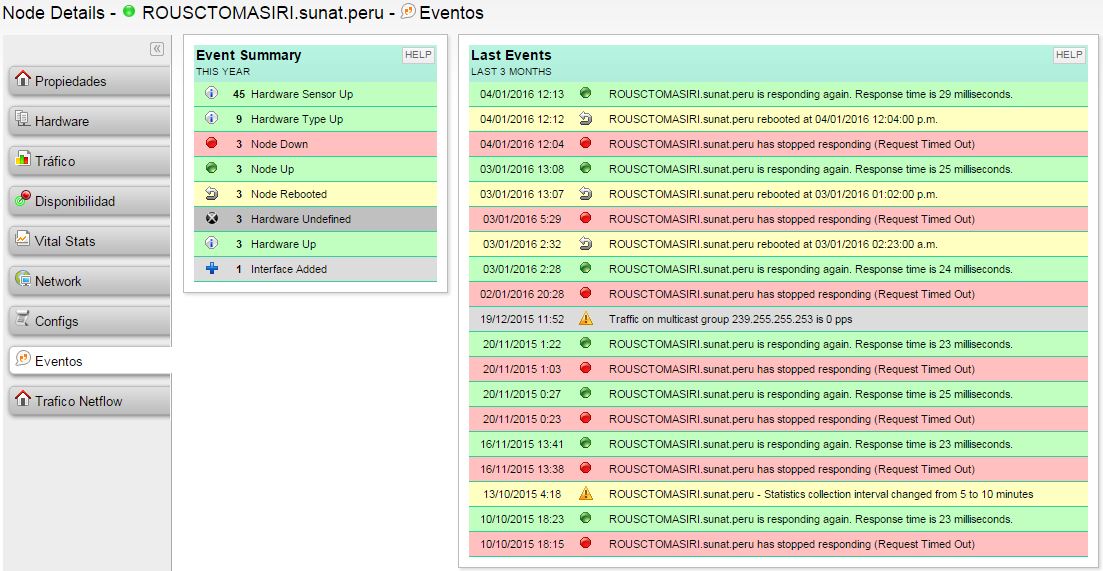Click the info icon for Hardware Type Up
The height and width of the screenshot is (571, 1103).
212,118
